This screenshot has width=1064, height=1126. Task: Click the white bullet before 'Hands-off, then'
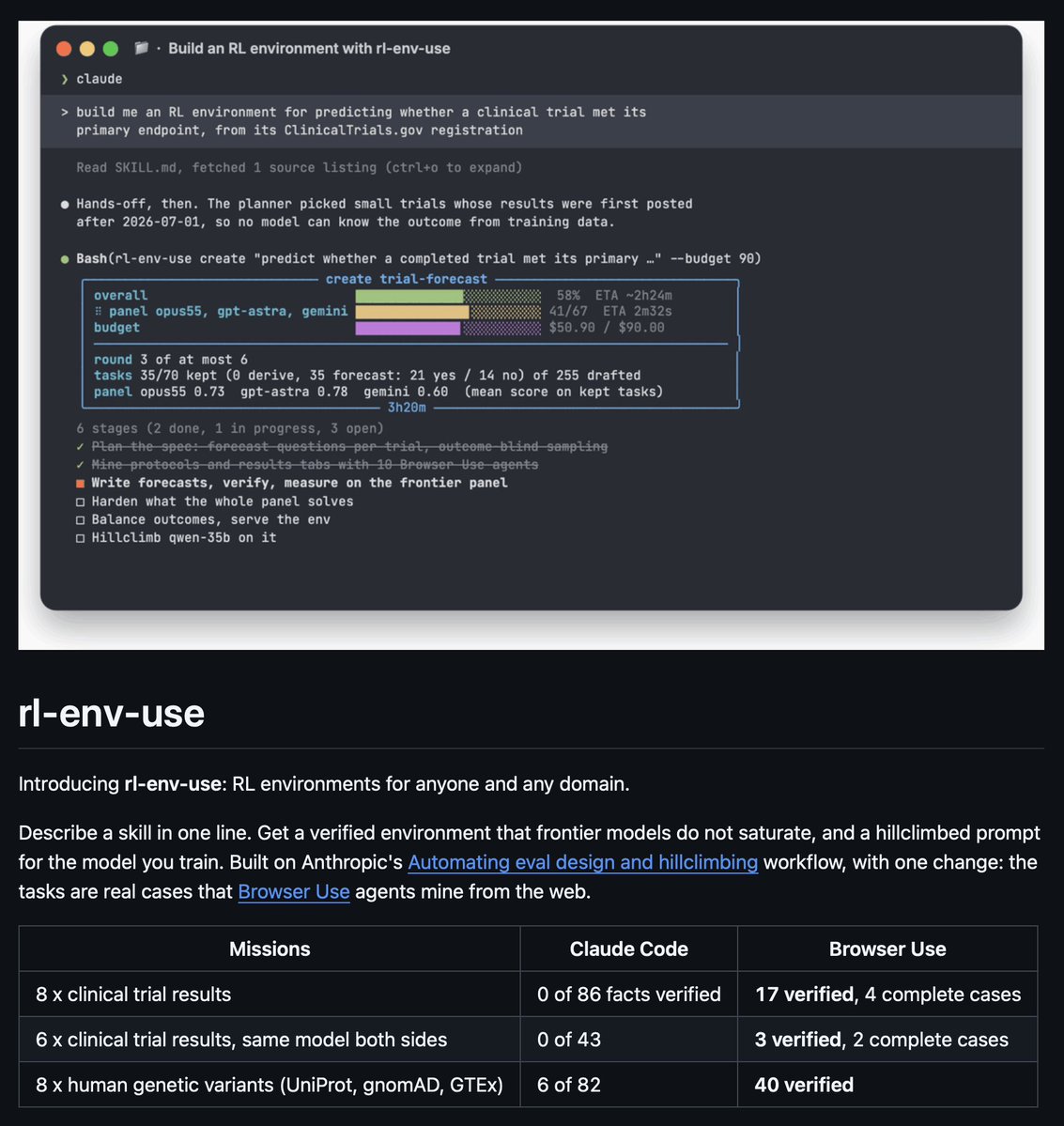point(65,205)
